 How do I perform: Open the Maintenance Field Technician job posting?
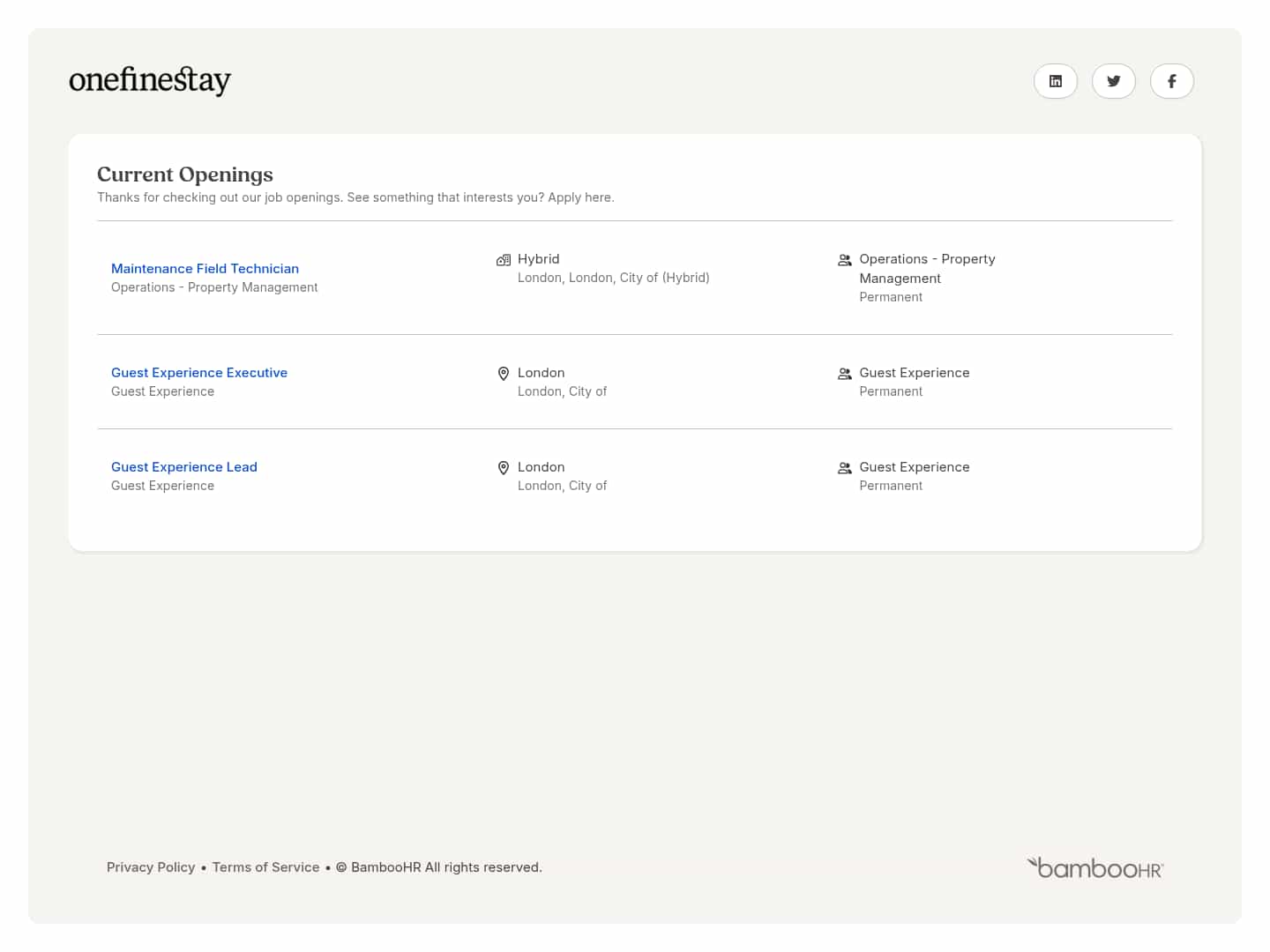205,268
